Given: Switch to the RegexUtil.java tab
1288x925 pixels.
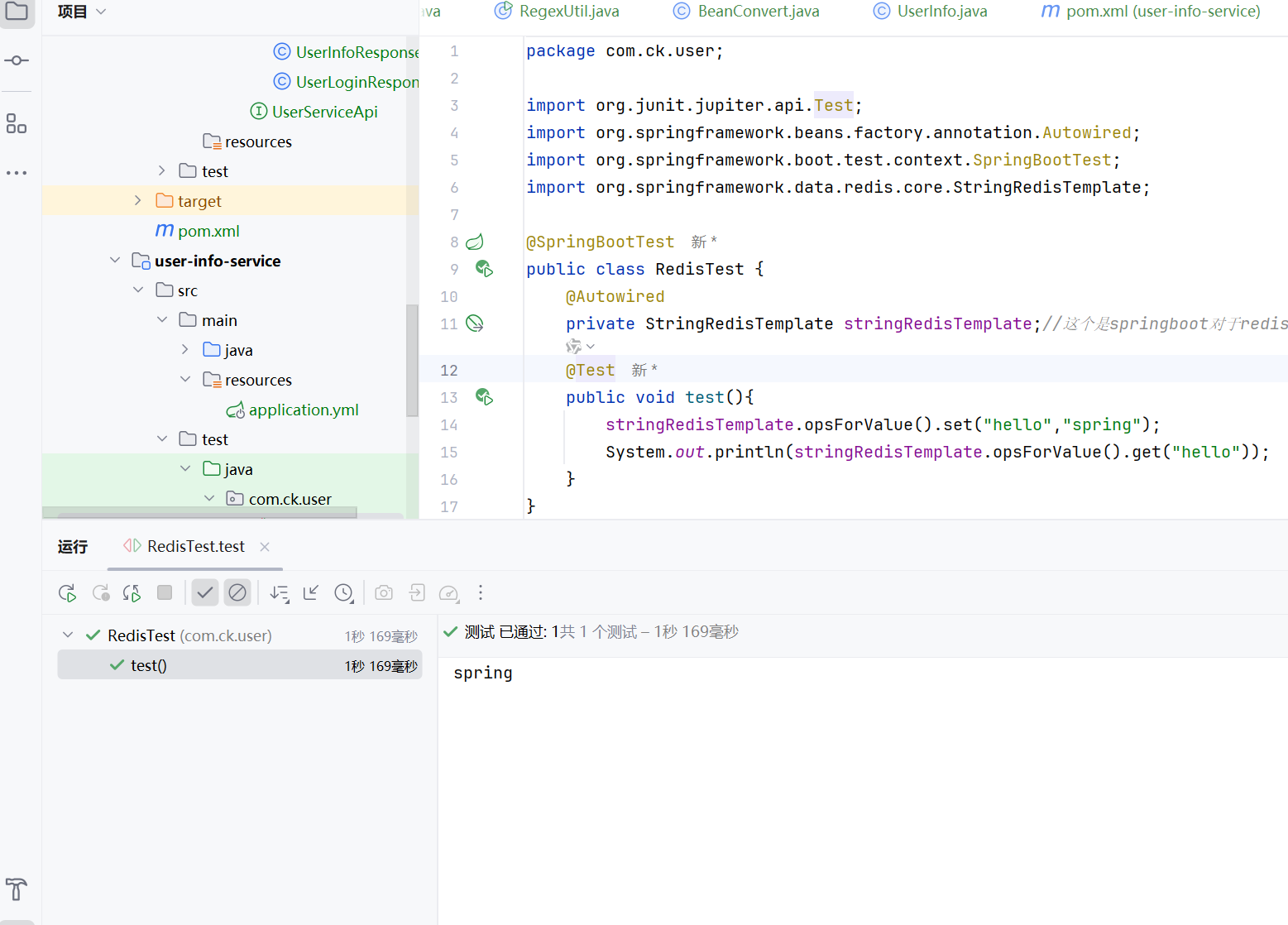Looking at the screenshot, I should point(558,12).
